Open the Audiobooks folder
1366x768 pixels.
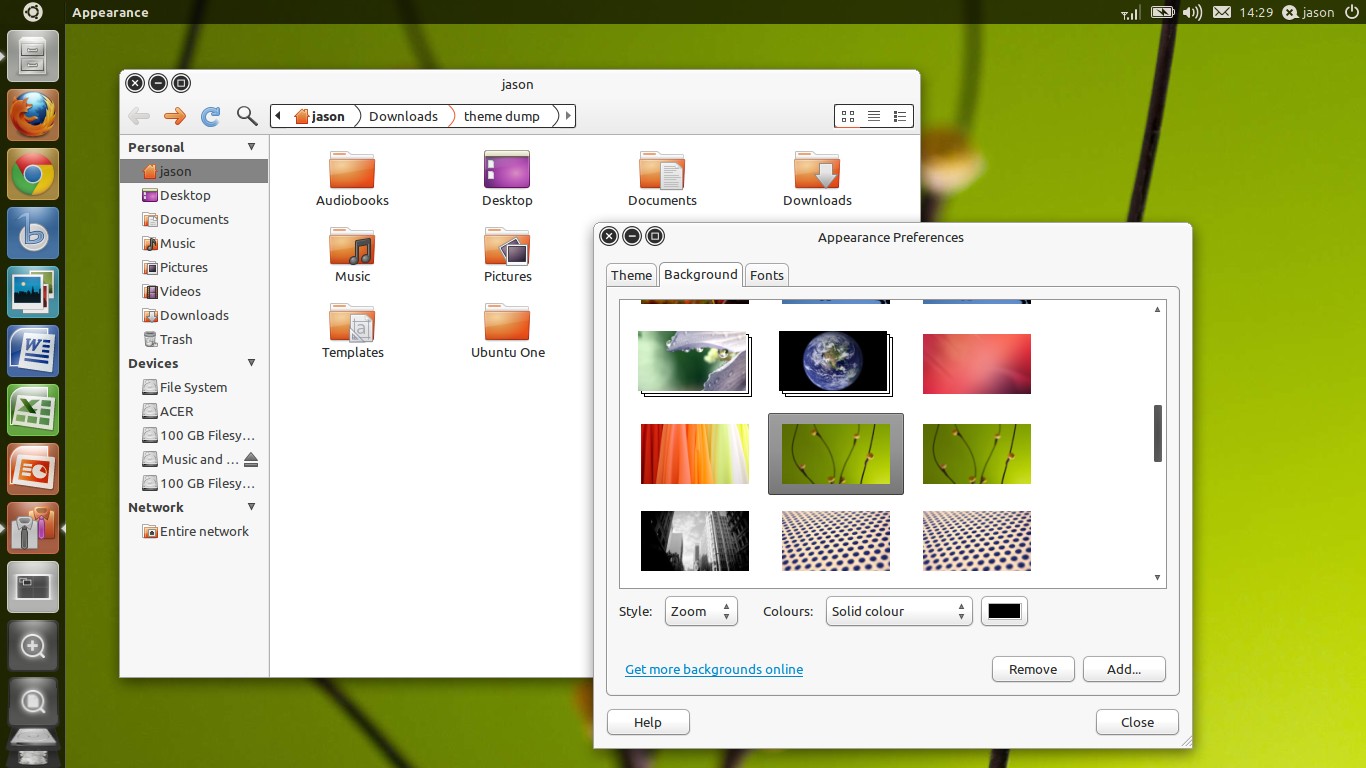click(352, 180)
